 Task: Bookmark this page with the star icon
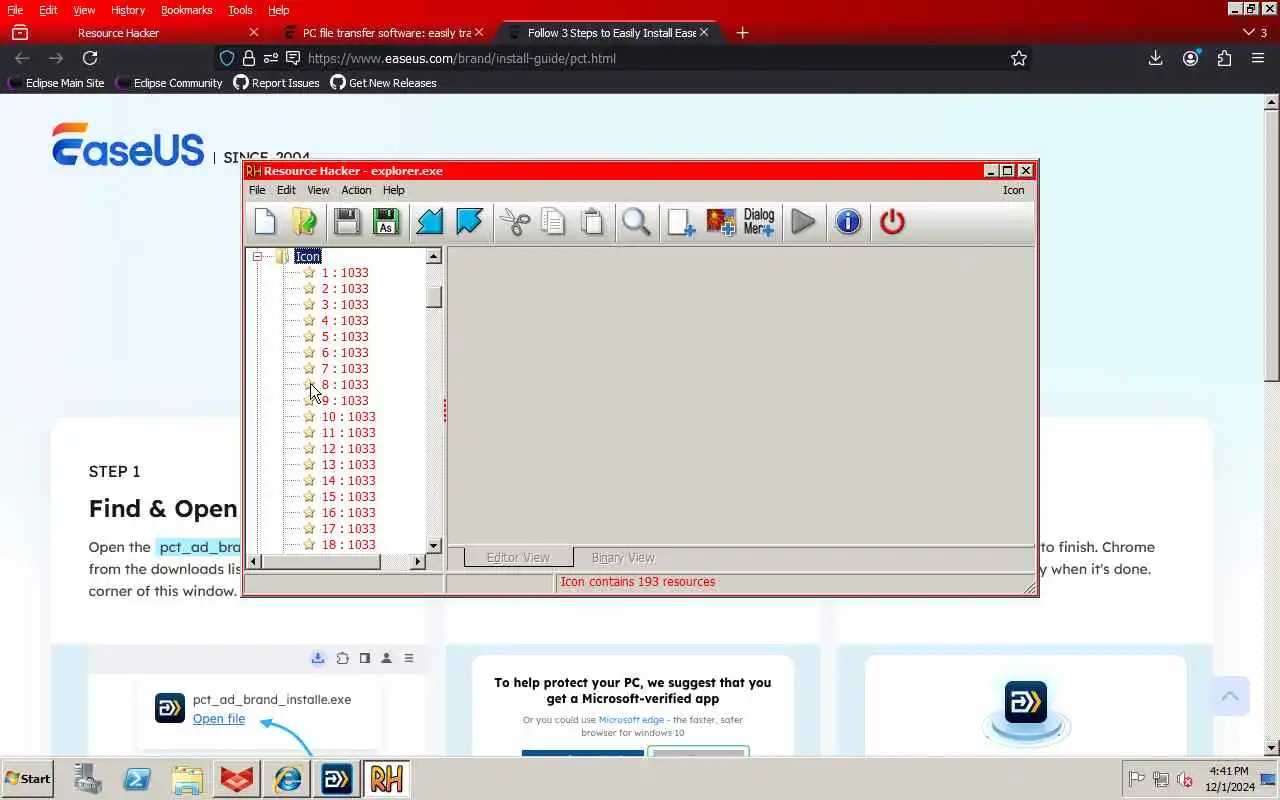tap(1019, 58)
